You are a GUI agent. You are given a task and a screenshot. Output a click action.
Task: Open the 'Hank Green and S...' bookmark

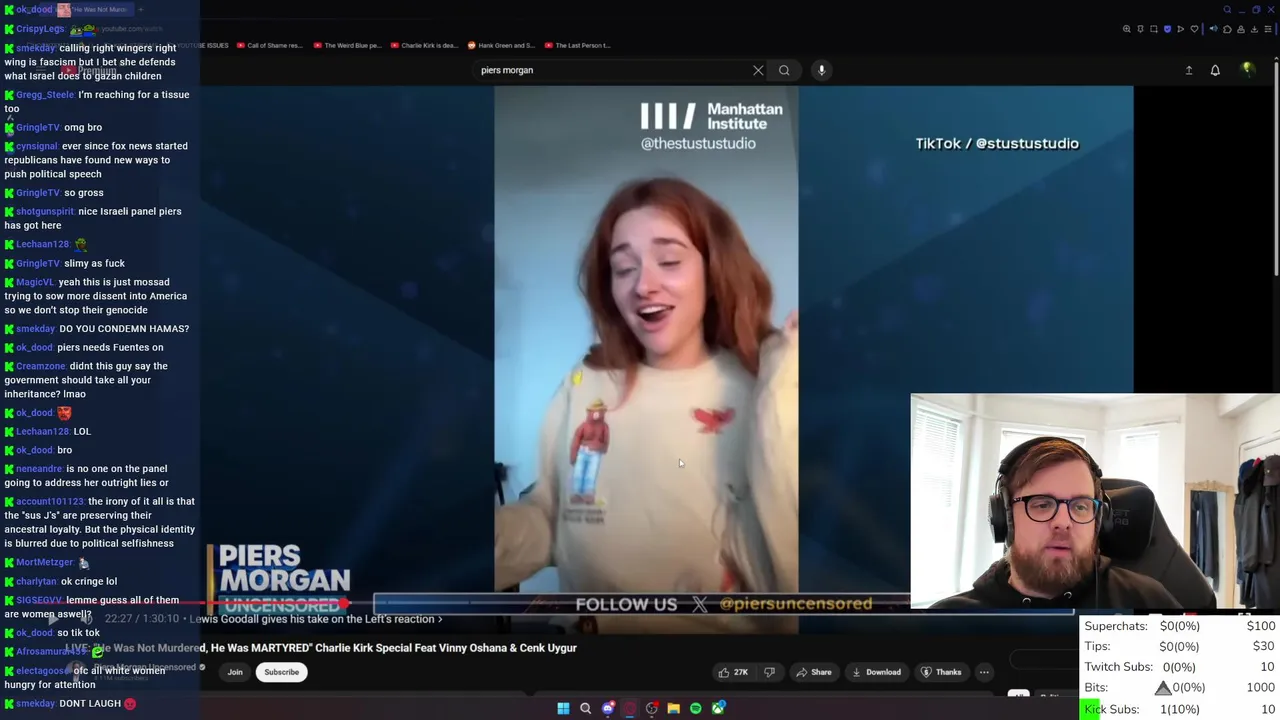501,45
